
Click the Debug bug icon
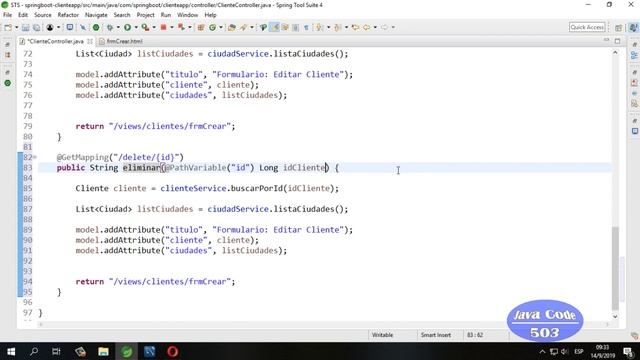[x=110, y=27]
